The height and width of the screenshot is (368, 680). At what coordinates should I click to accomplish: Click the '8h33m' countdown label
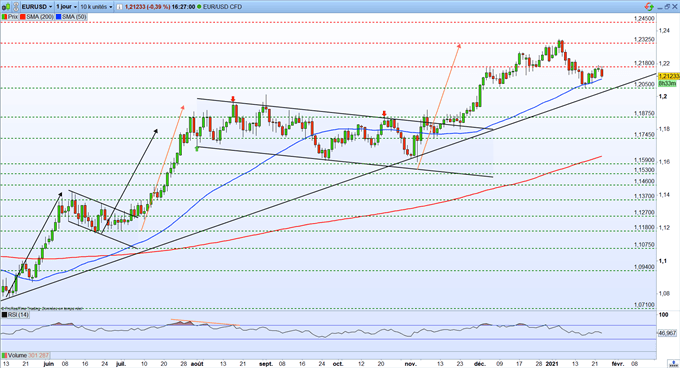click(x=667, y=83)
